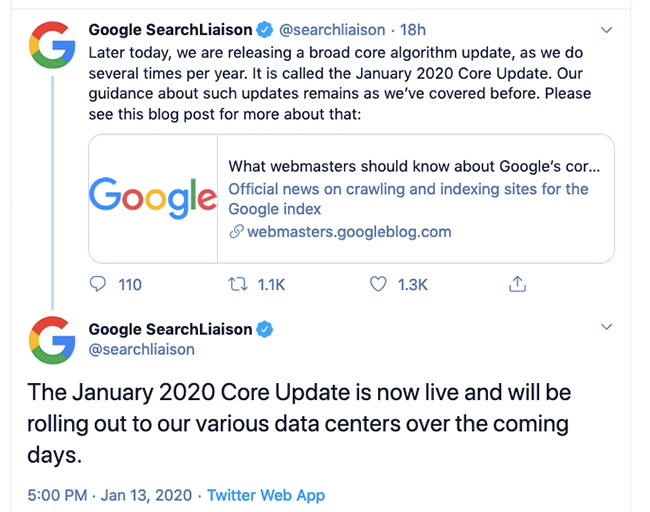The height and width of the screenshot is (512, 650).
Task: Open the 'What webmasters should know' card title
Action: [414, 166]
